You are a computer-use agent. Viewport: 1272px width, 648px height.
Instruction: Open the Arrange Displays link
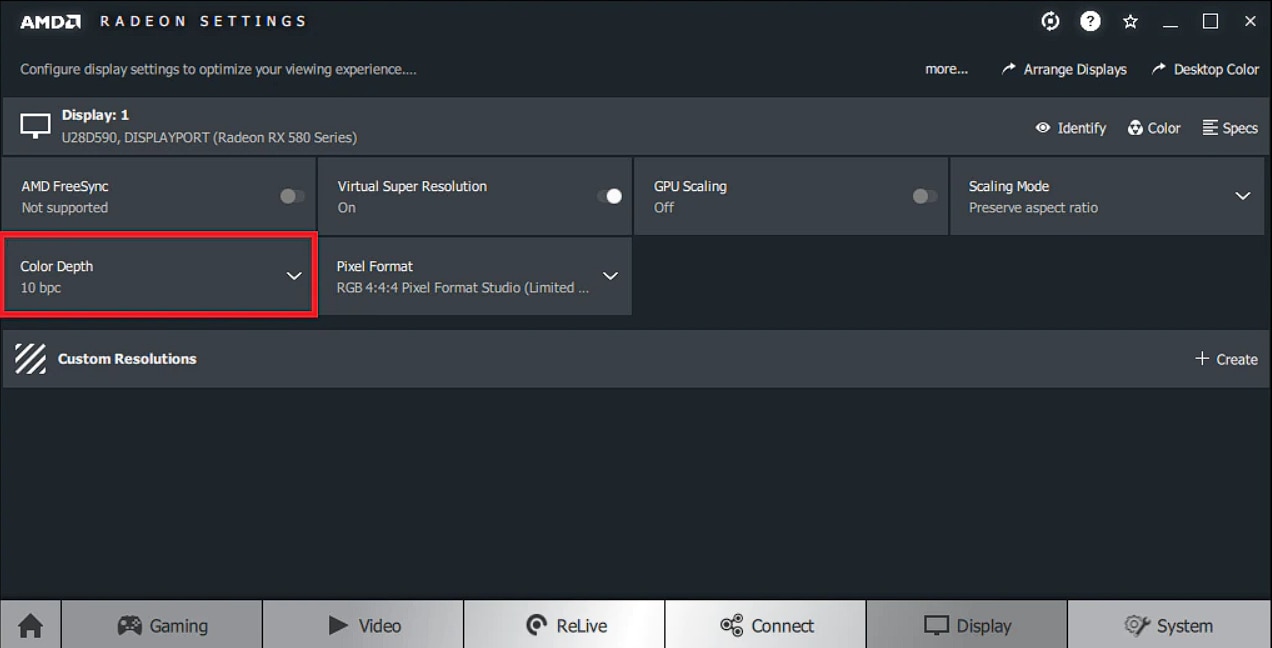(1064, 69)
